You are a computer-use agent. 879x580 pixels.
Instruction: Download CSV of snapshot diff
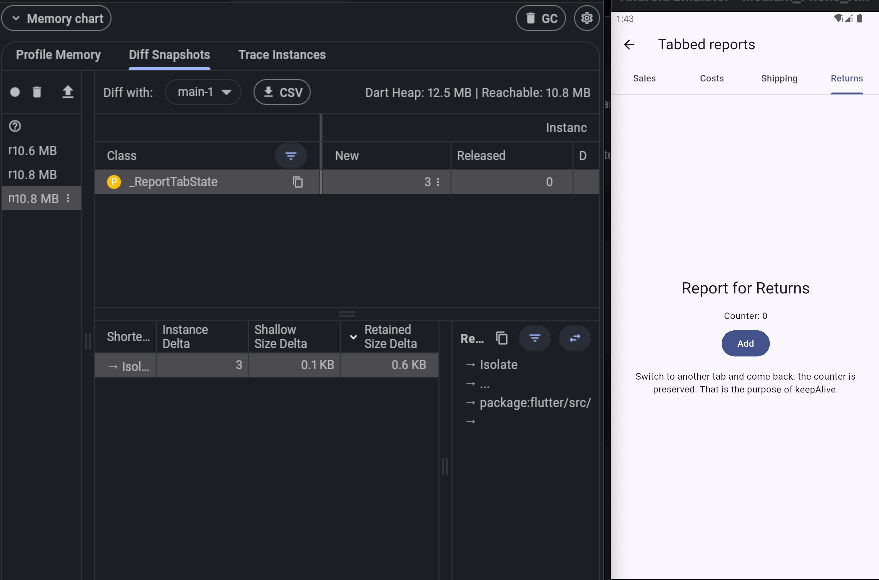click(283, 92)
